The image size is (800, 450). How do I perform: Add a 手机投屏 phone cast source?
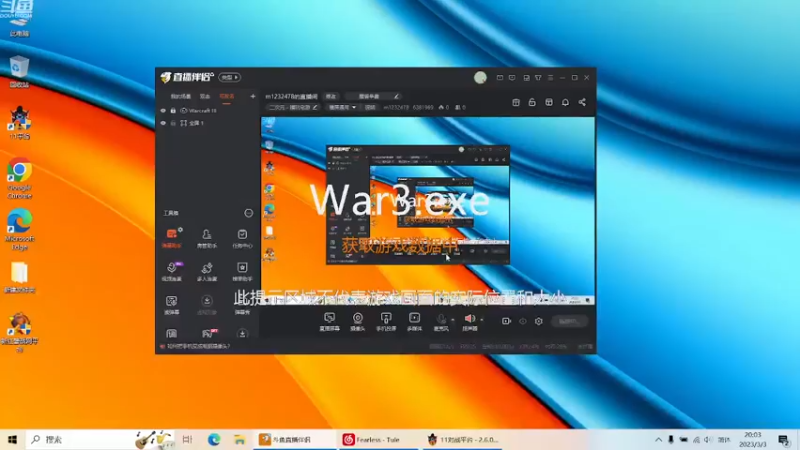(386, 322)
